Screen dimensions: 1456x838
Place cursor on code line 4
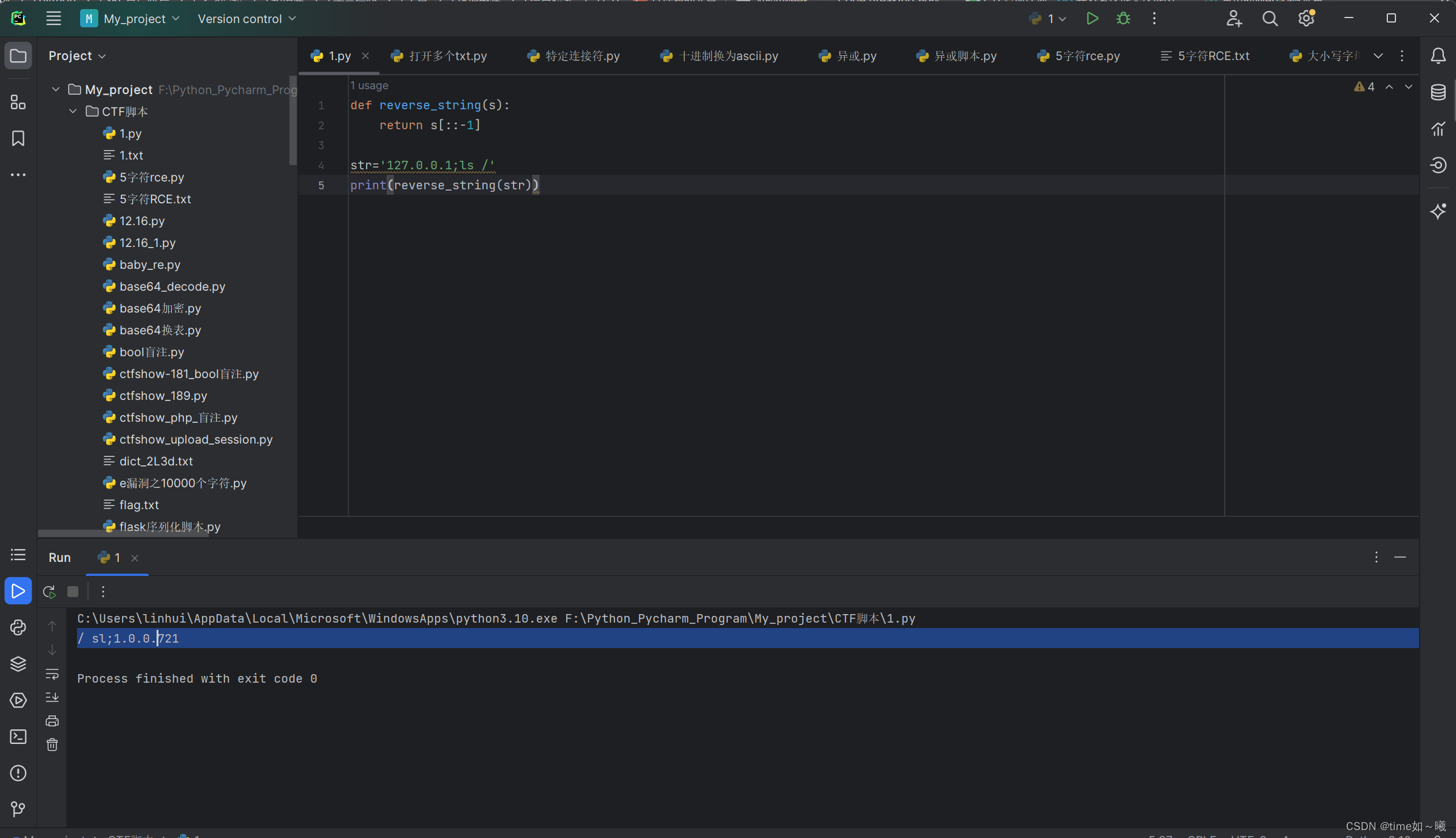(x=423, y=165)
